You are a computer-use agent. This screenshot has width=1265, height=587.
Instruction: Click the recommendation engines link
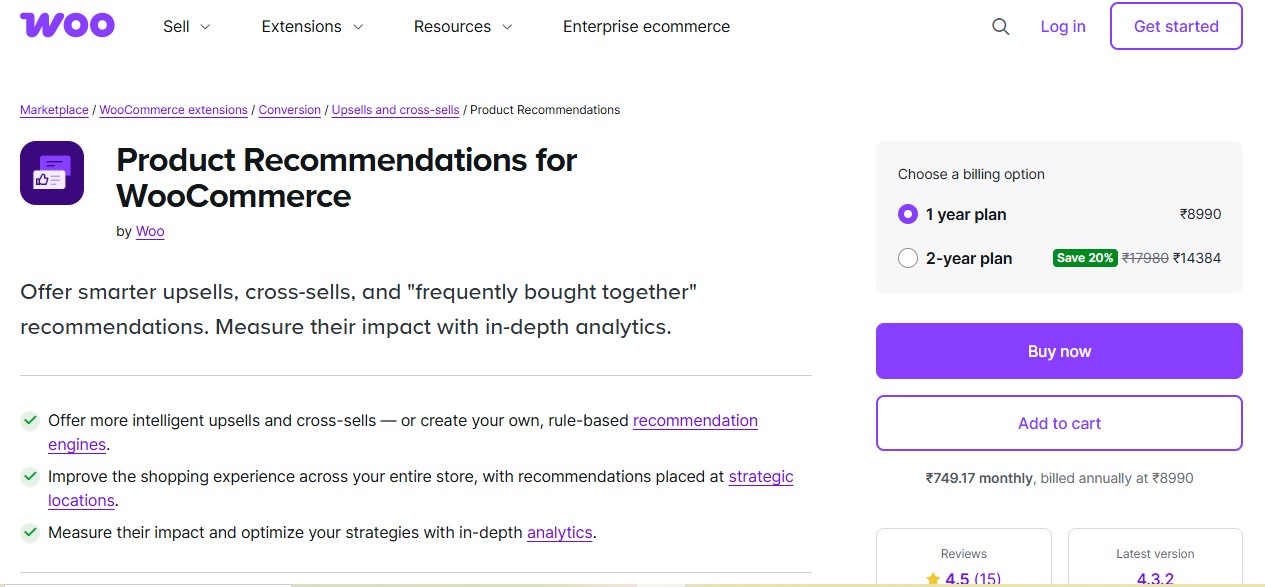click(x=695, y=420)
